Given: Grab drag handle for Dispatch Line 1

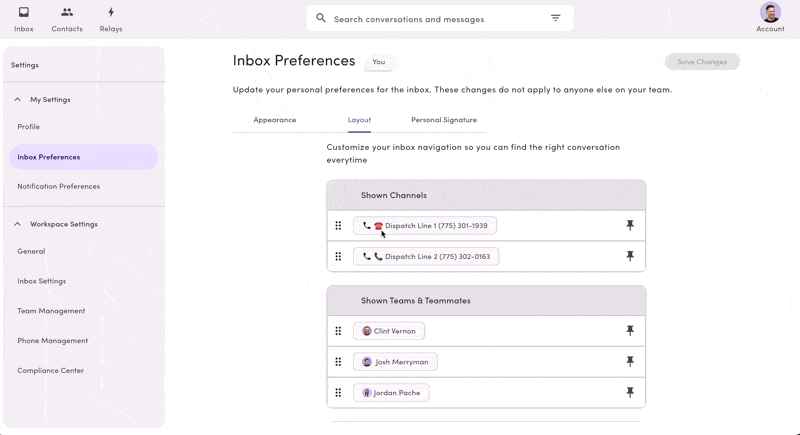Looking at the screenshot, I should pos(338,225).
